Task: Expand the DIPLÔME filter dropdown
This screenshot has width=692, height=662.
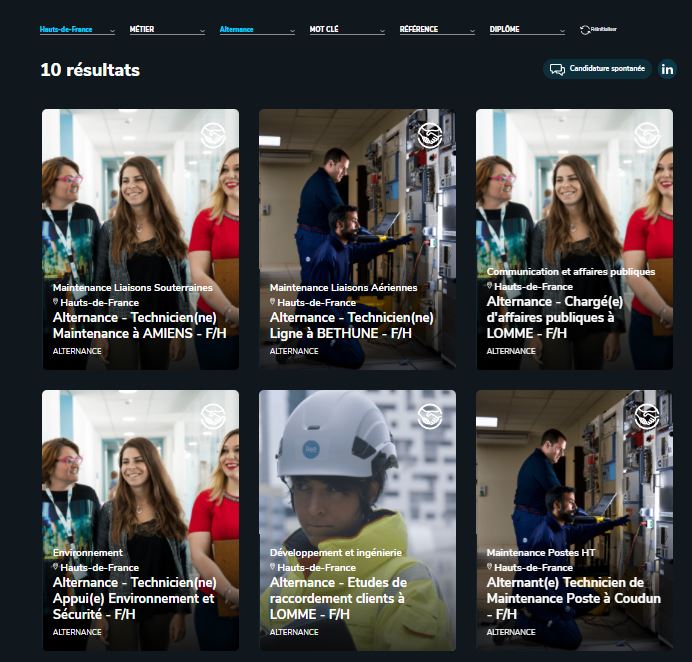Action: (x=527, y=30)
